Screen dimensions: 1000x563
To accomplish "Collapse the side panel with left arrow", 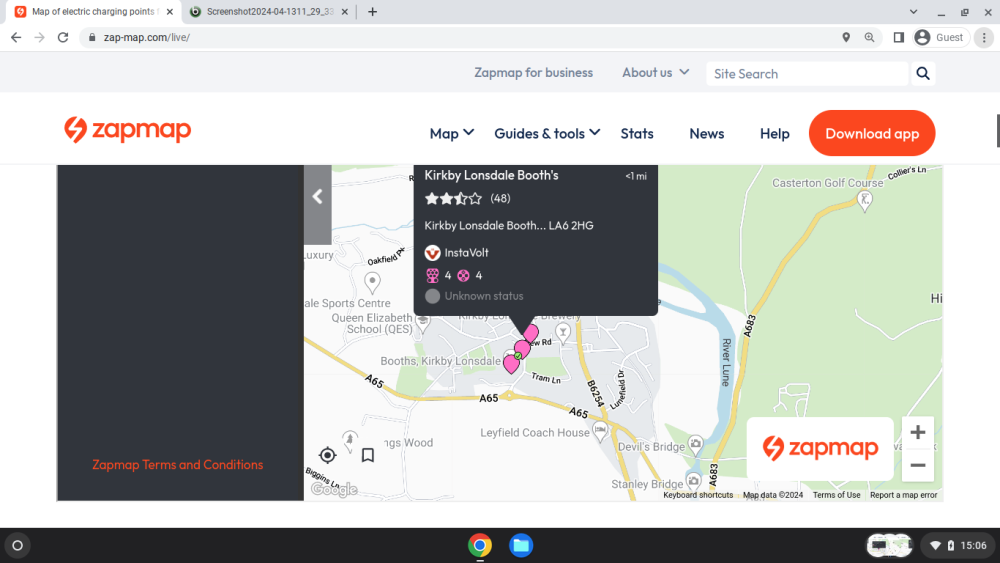I will 318,196.
